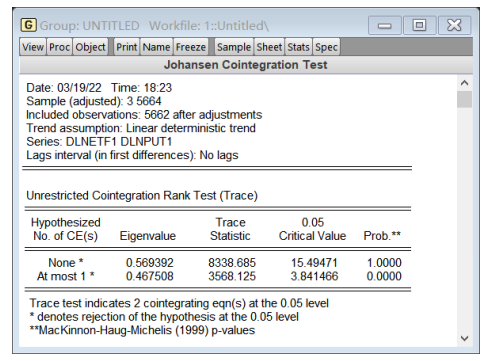Click probability value 1.0000
503x361 pixels.
click(384, 263)
